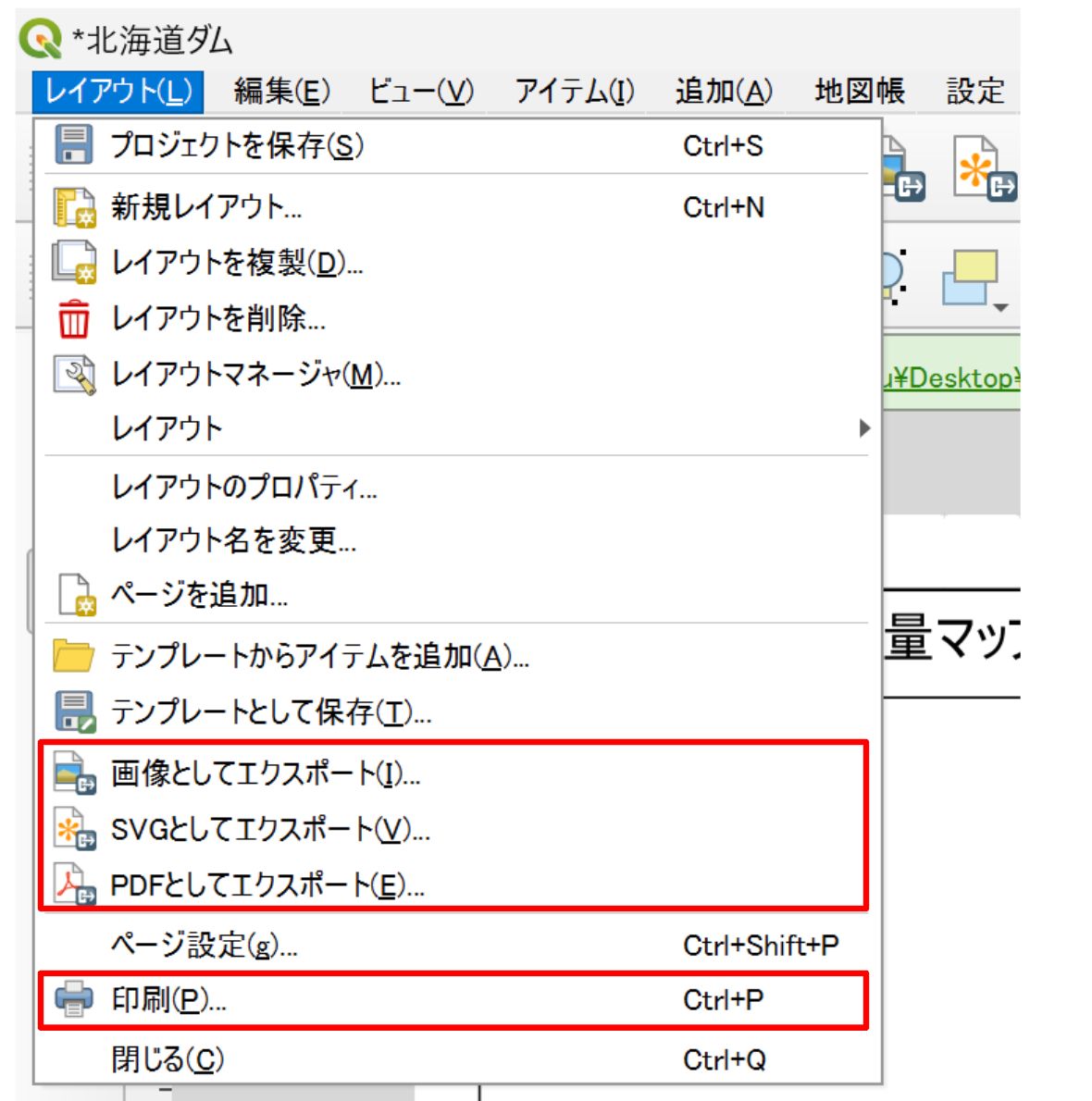Open the レイアウト(L) menu
Screen dimensions: 1092x1101
point(118,92)
